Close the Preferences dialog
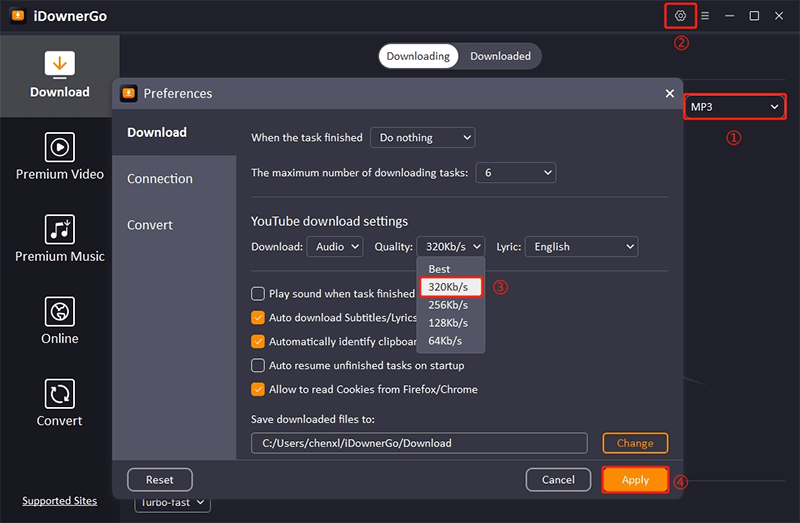 tap(670, 93)
